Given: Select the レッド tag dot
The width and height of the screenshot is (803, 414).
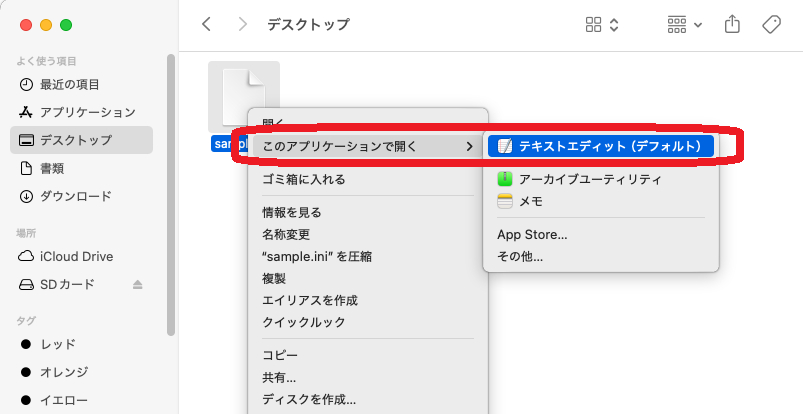Looking at the screenshot, I should point(26,344).
